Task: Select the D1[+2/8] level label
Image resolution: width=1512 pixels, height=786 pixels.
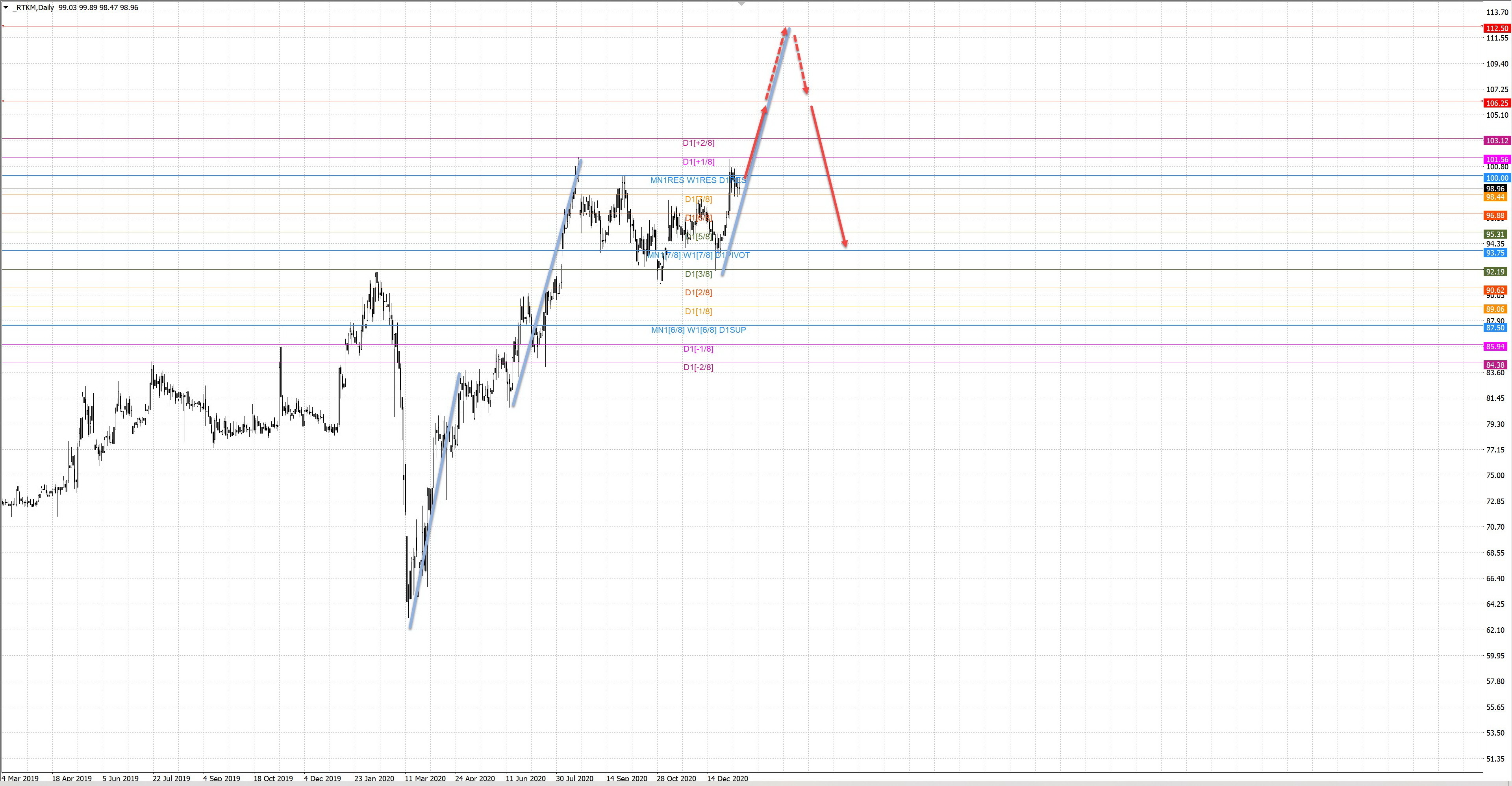Action: [x=698, y=143]
